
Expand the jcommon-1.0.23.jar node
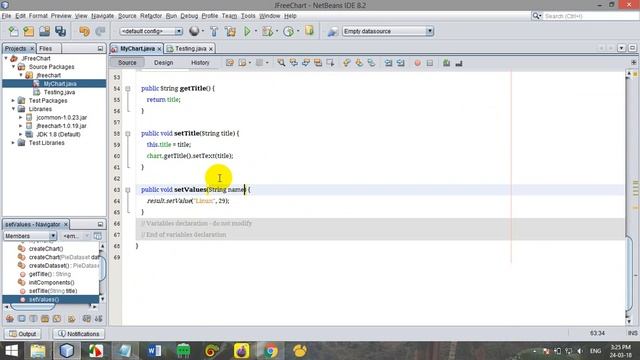click(x=21, y=117)
